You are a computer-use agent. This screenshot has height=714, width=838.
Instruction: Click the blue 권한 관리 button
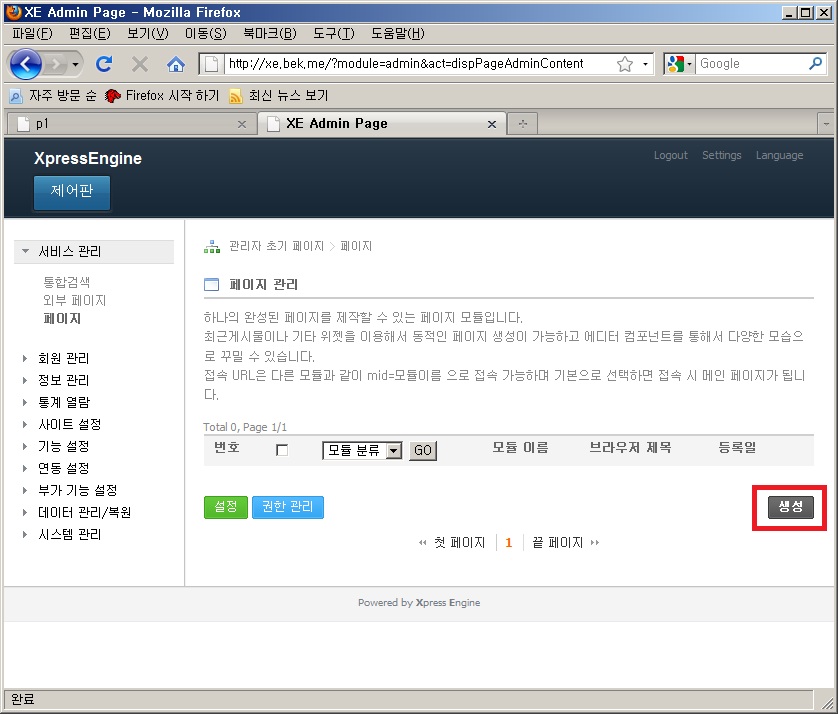[x=288, y=507]
